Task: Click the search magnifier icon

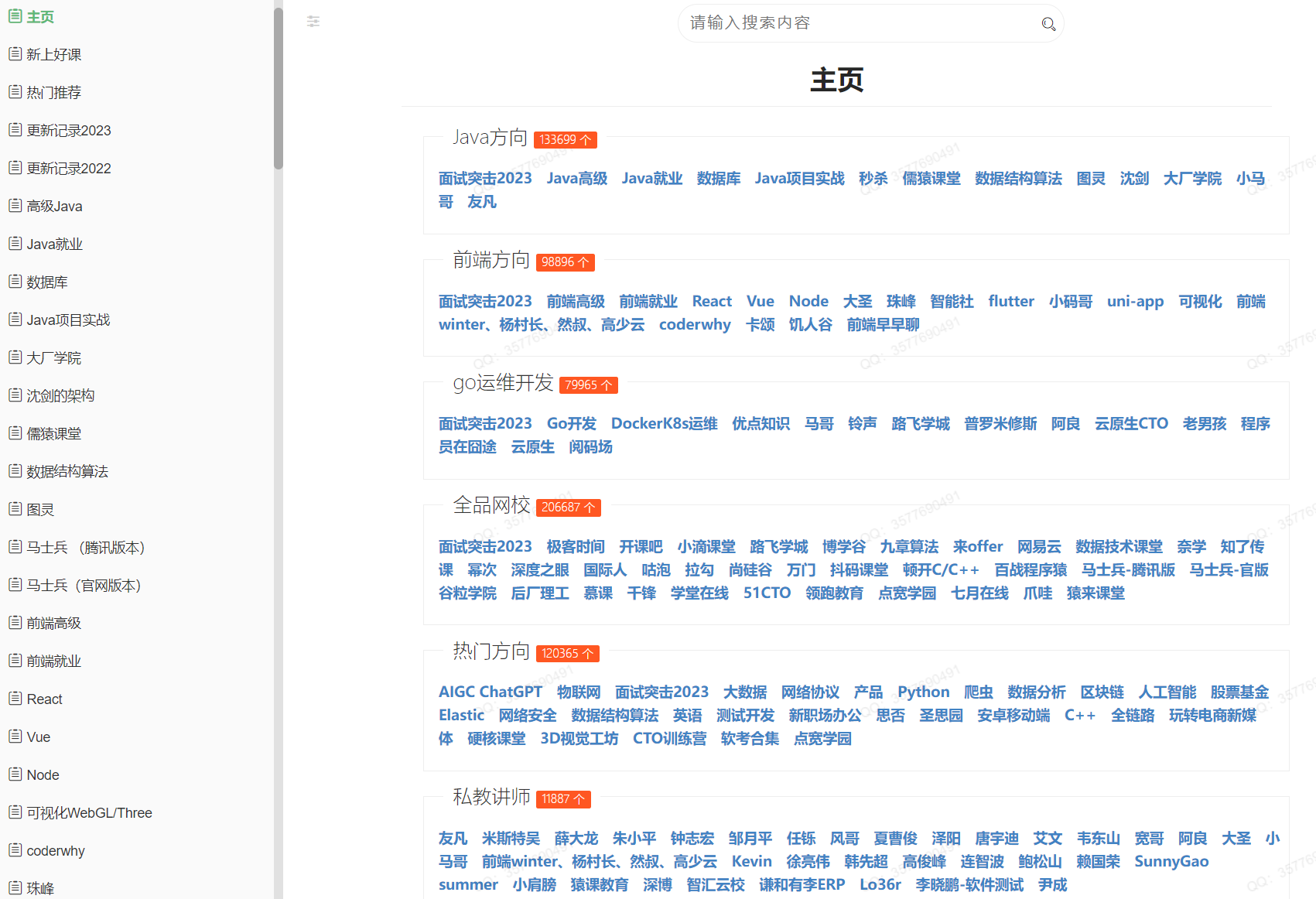Action: (1048, 24)
